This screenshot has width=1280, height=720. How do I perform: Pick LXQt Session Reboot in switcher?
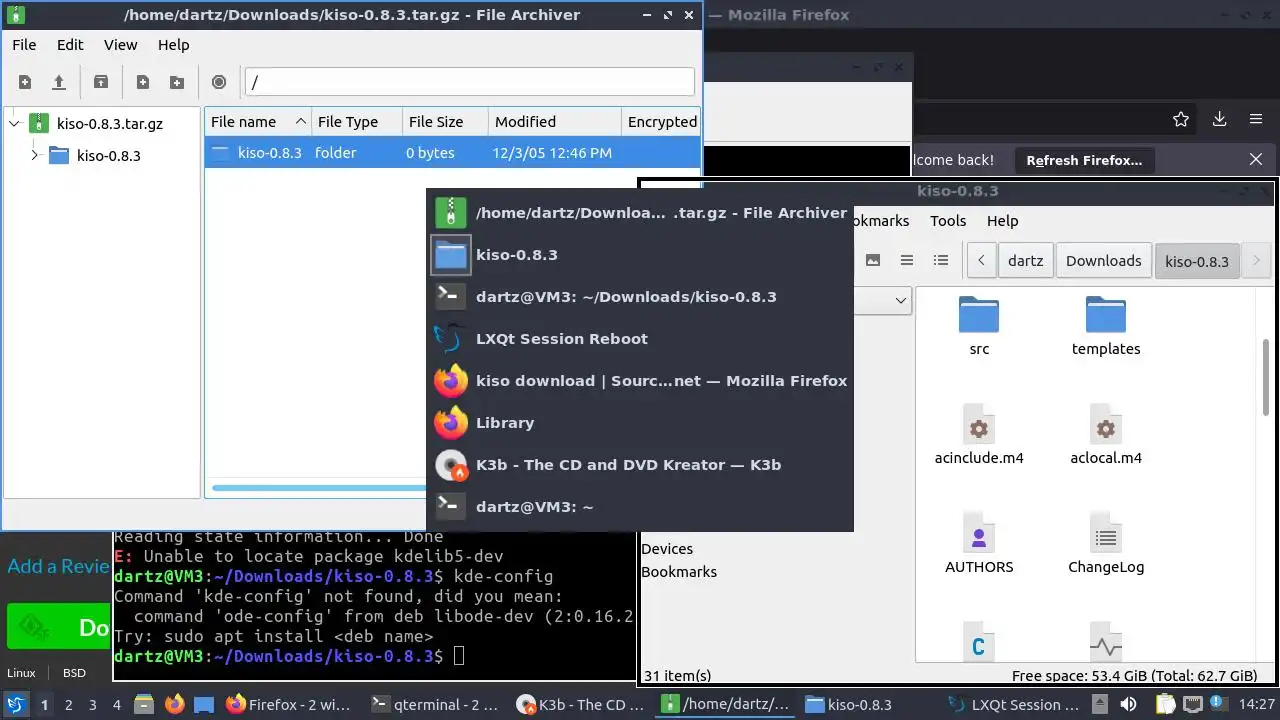[x=640, y=339]
